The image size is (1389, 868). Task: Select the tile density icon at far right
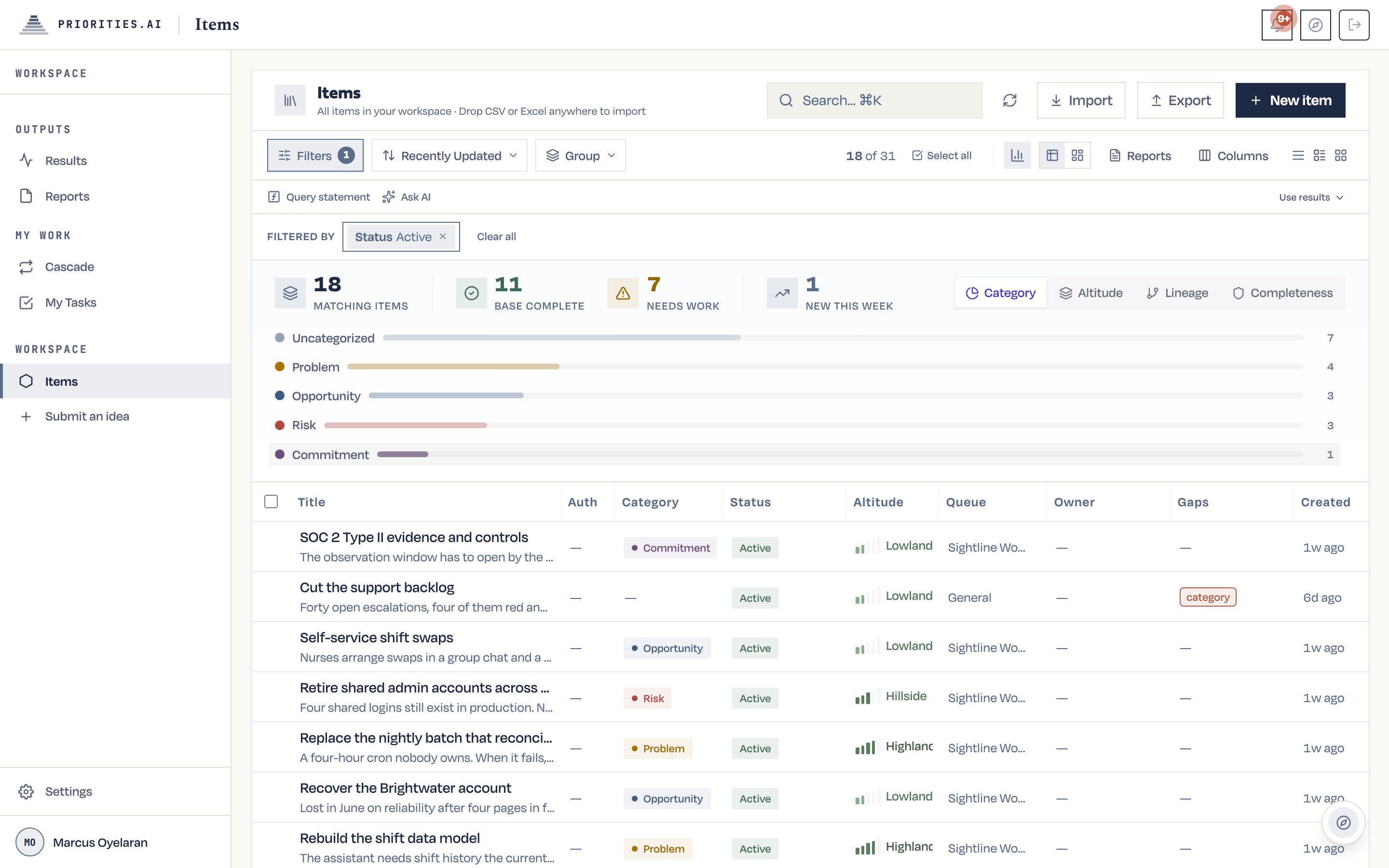pyautogui.click(x=1340, y=156)
